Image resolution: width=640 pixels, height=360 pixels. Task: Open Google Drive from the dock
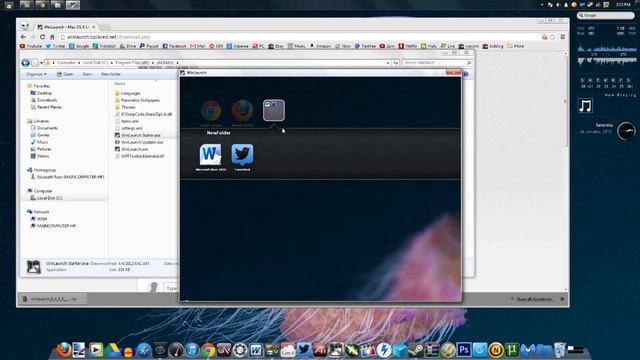pyautogui.click(x=112, y=350)
